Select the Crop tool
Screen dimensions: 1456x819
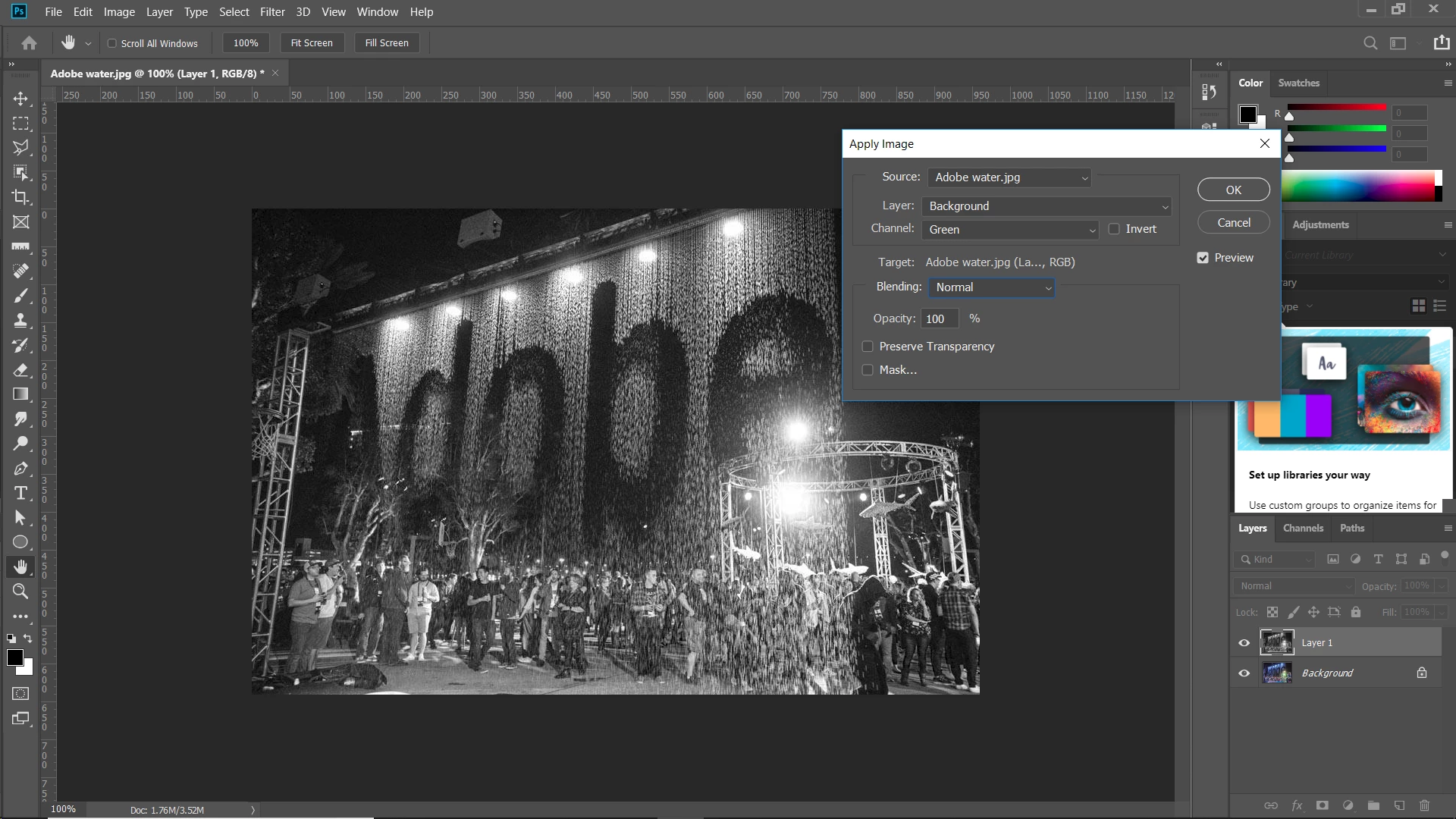click(20, 197)
